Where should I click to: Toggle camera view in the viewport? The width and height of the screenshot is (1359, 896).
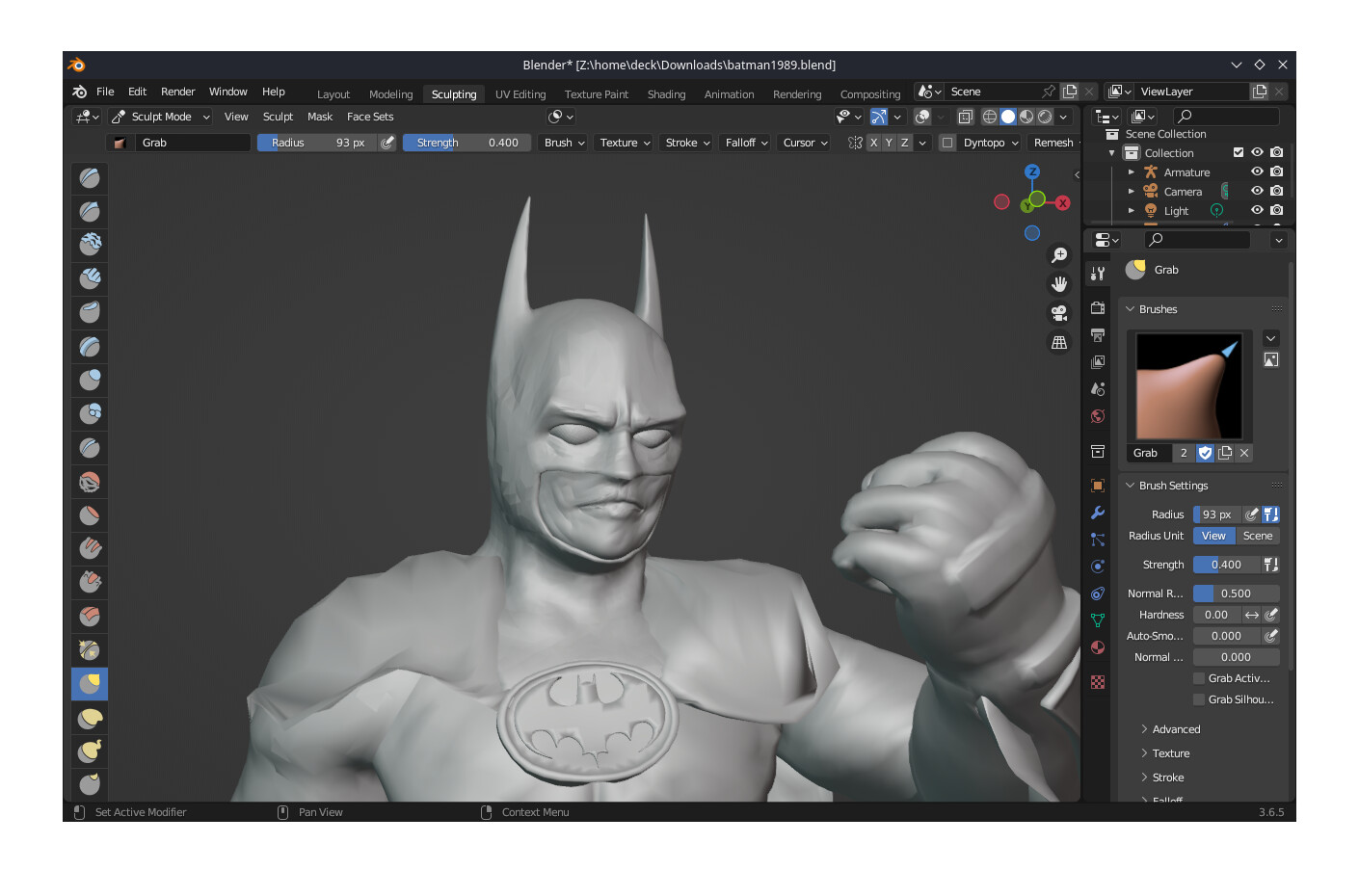[x=1059, y=313]
